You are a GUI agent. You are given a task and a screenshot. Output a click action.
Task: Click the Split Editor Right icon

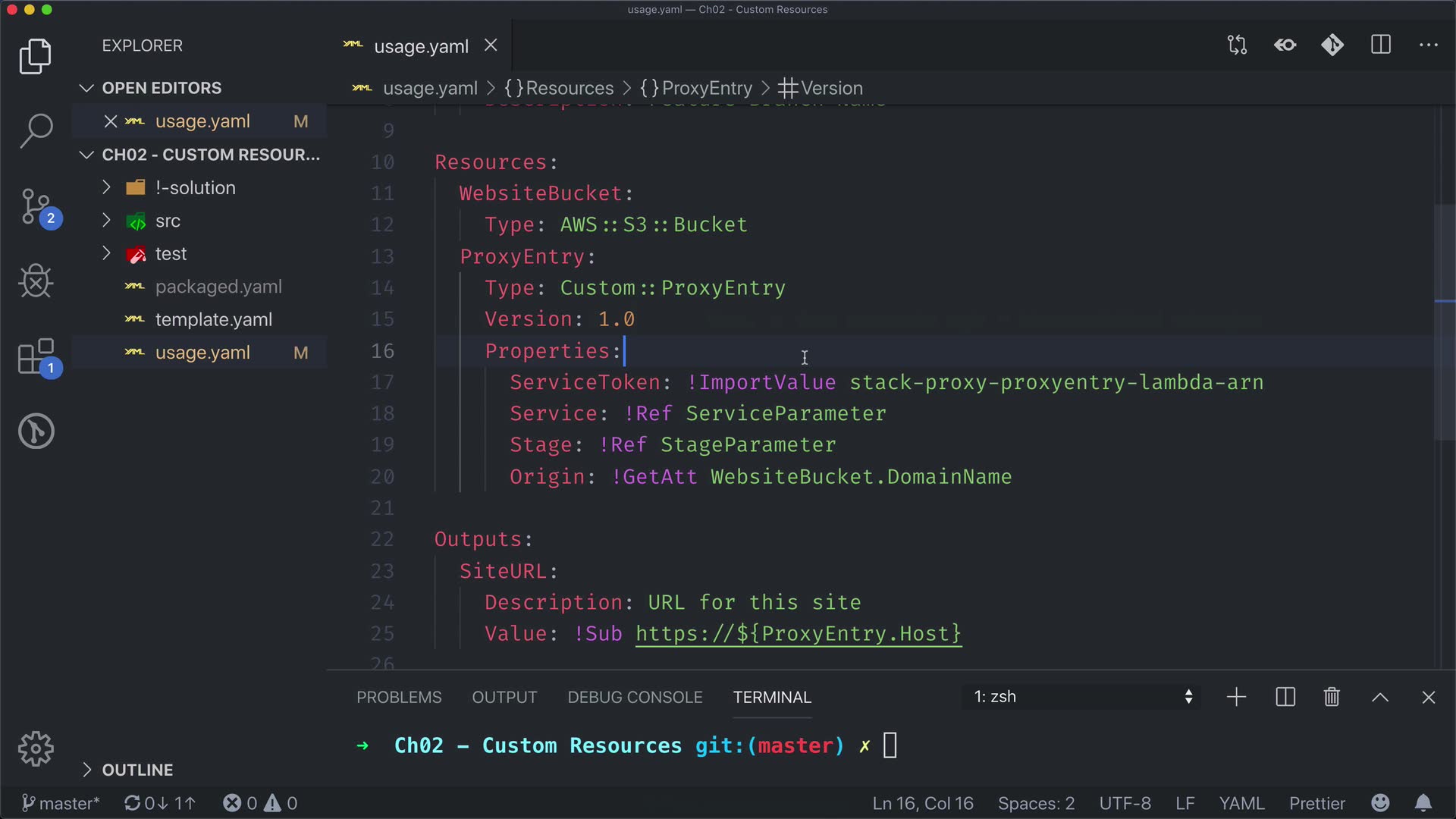(1380, 45)
